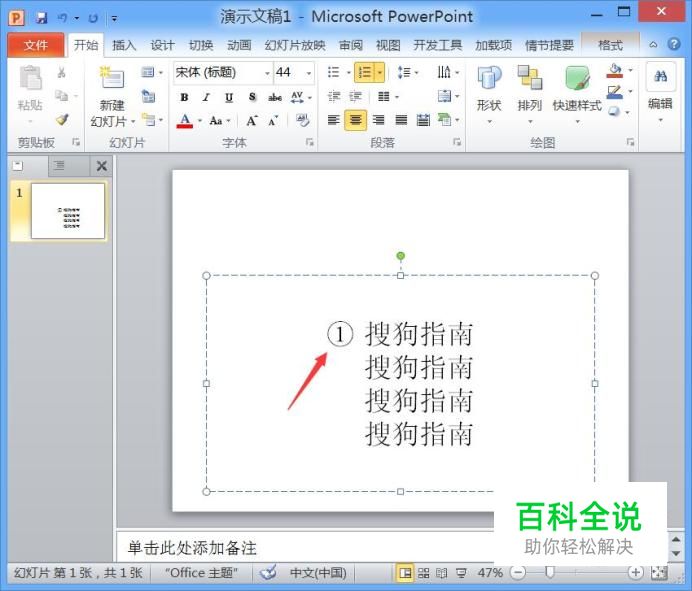Click the Redo icon in quick access toolbar
Viewport: 692px width, 591px height.
tap(93, 18)
